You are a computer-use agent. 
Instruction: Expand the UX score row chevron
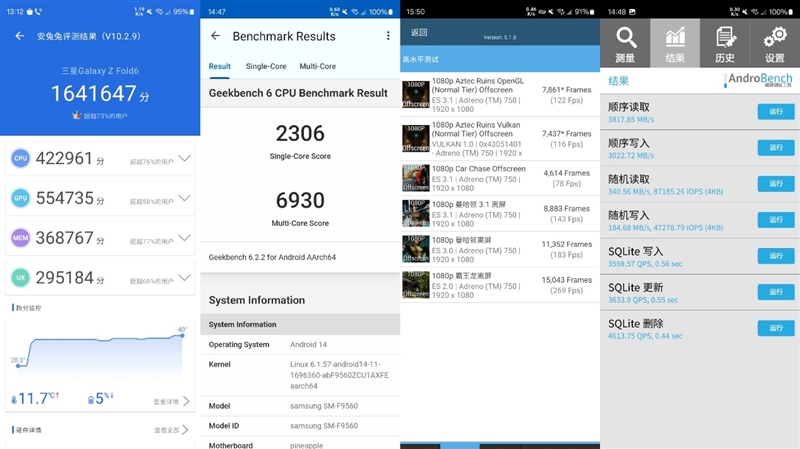[x=184, y=278]
